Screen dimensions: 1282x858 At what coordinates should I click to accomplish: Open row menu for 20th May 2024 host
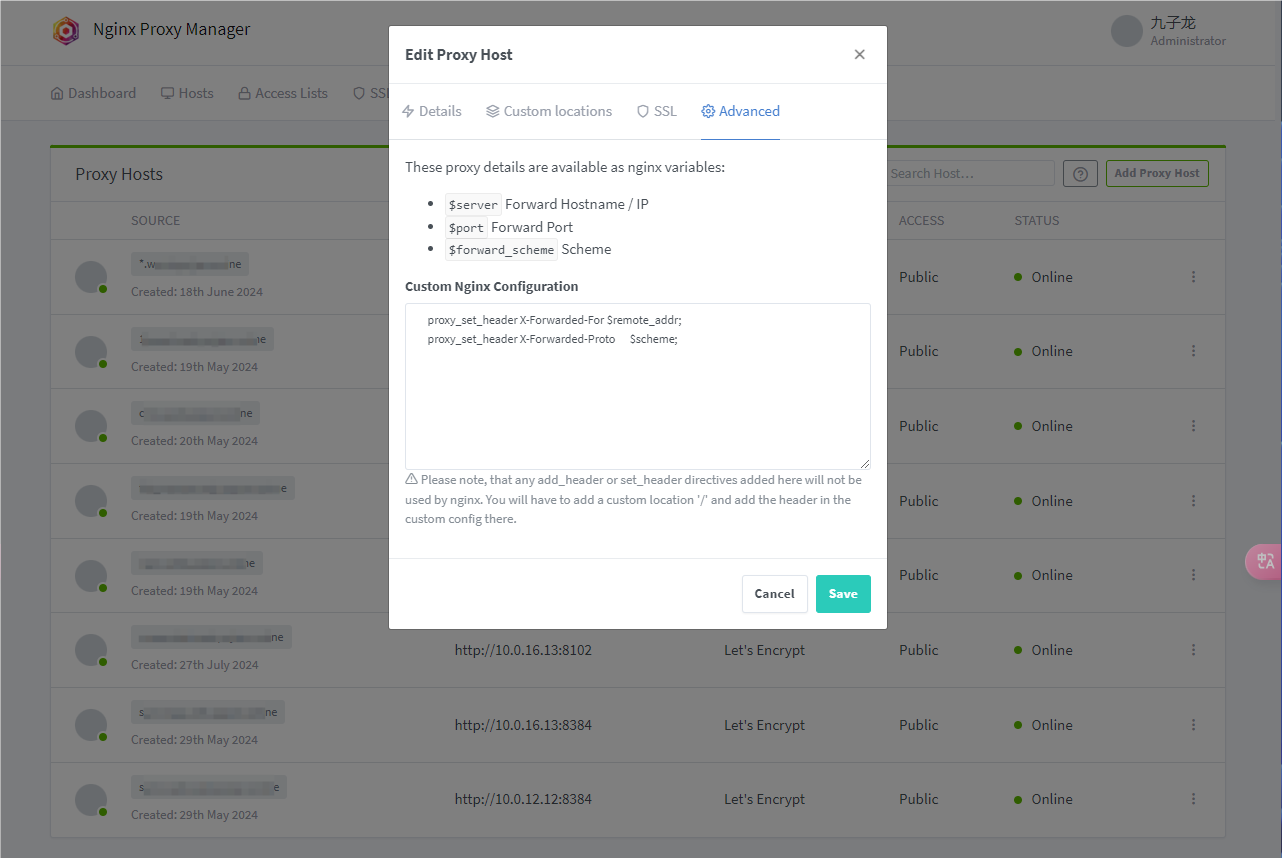tap(1193, 426)
